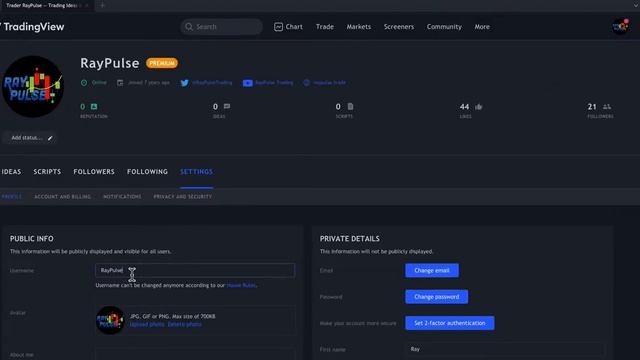This screenshot has height=360, width=640.
Task: Click the TradingView logo
Action: click(x=32, y=27)
